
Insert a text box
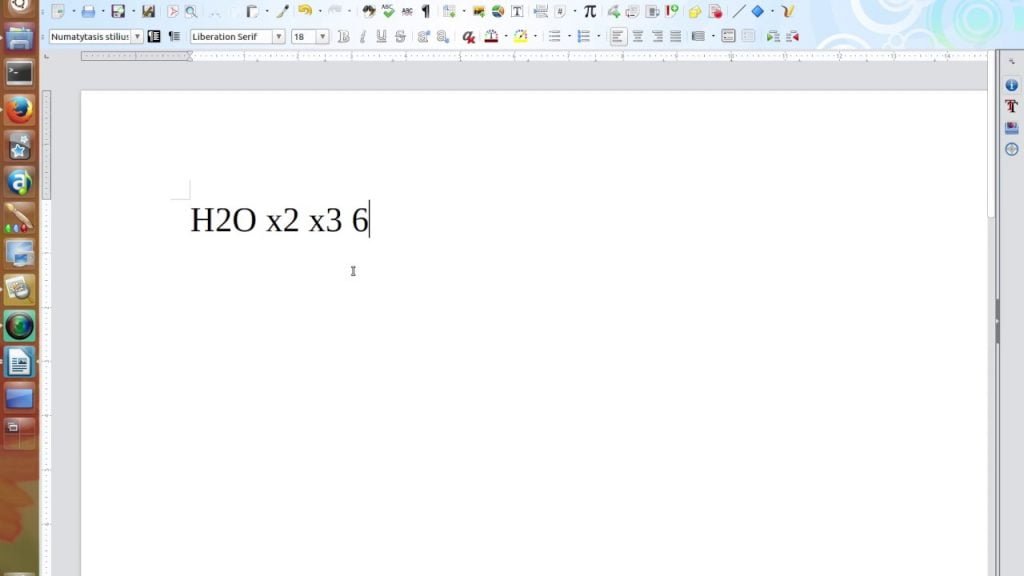point(517,11)
